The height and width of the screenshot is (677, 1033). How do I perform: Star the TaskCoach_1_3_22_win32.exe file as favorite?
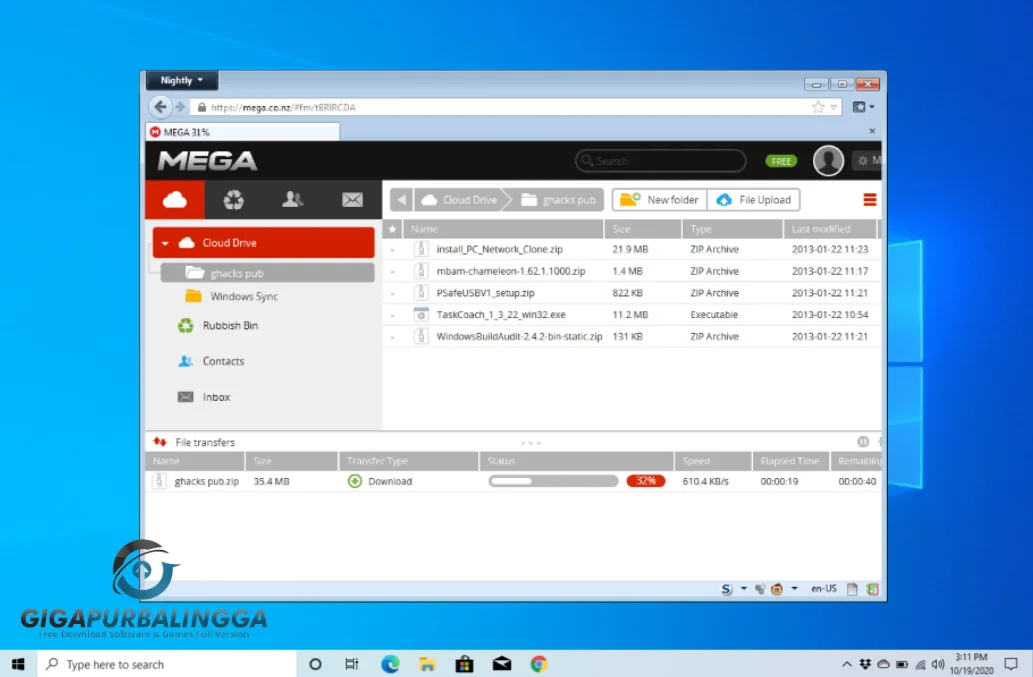click(x=394, y=314)
